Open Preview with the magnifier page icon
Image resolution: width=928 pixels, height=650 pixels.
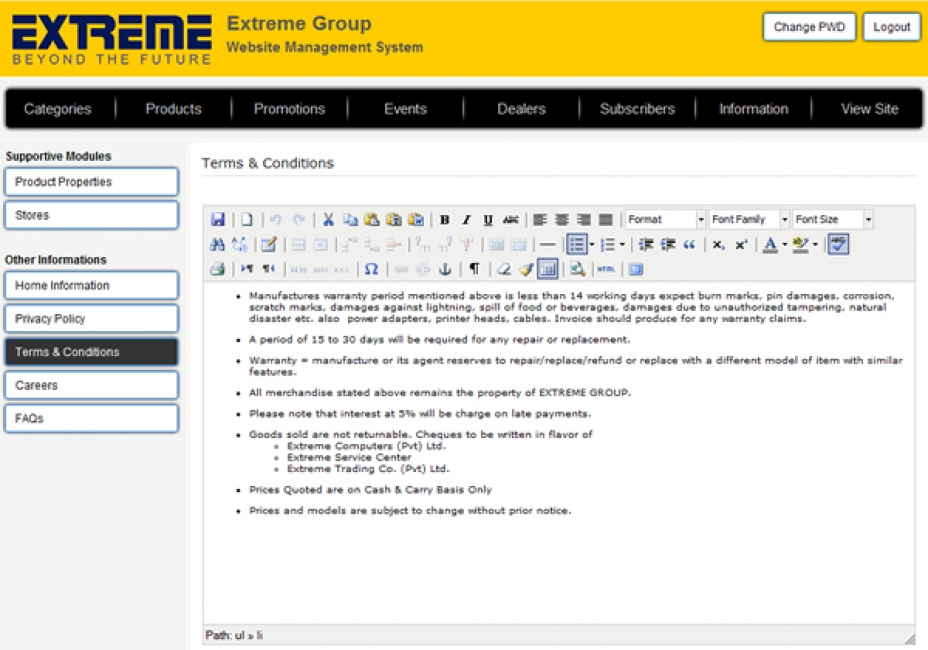578,269
